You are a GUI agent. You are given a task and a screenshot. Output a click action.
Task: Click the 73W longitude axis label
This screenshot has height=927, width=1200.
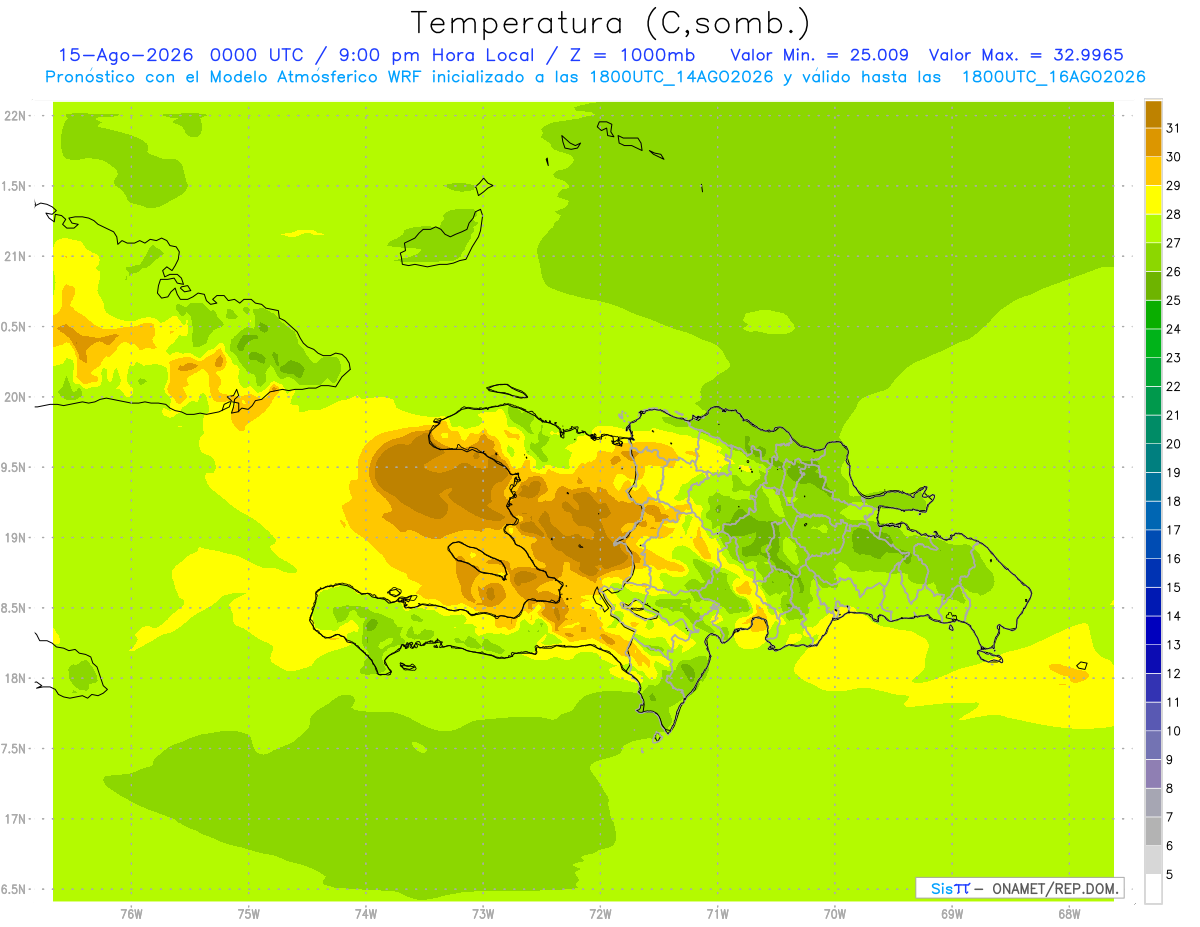pos(483,914)
